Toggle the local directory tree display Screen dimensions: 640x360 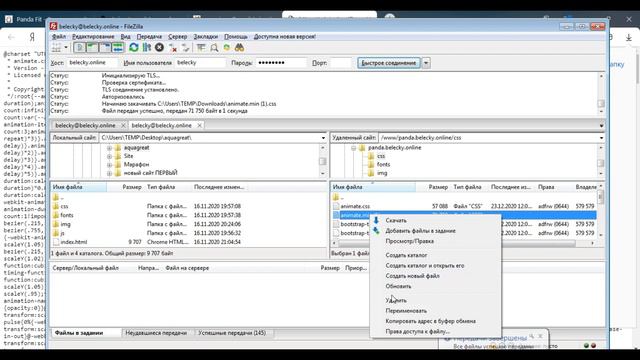92,48
